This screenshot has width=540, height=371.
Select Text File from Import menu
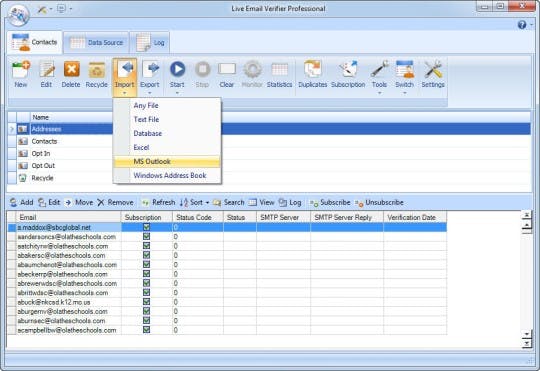click(167, 120)
